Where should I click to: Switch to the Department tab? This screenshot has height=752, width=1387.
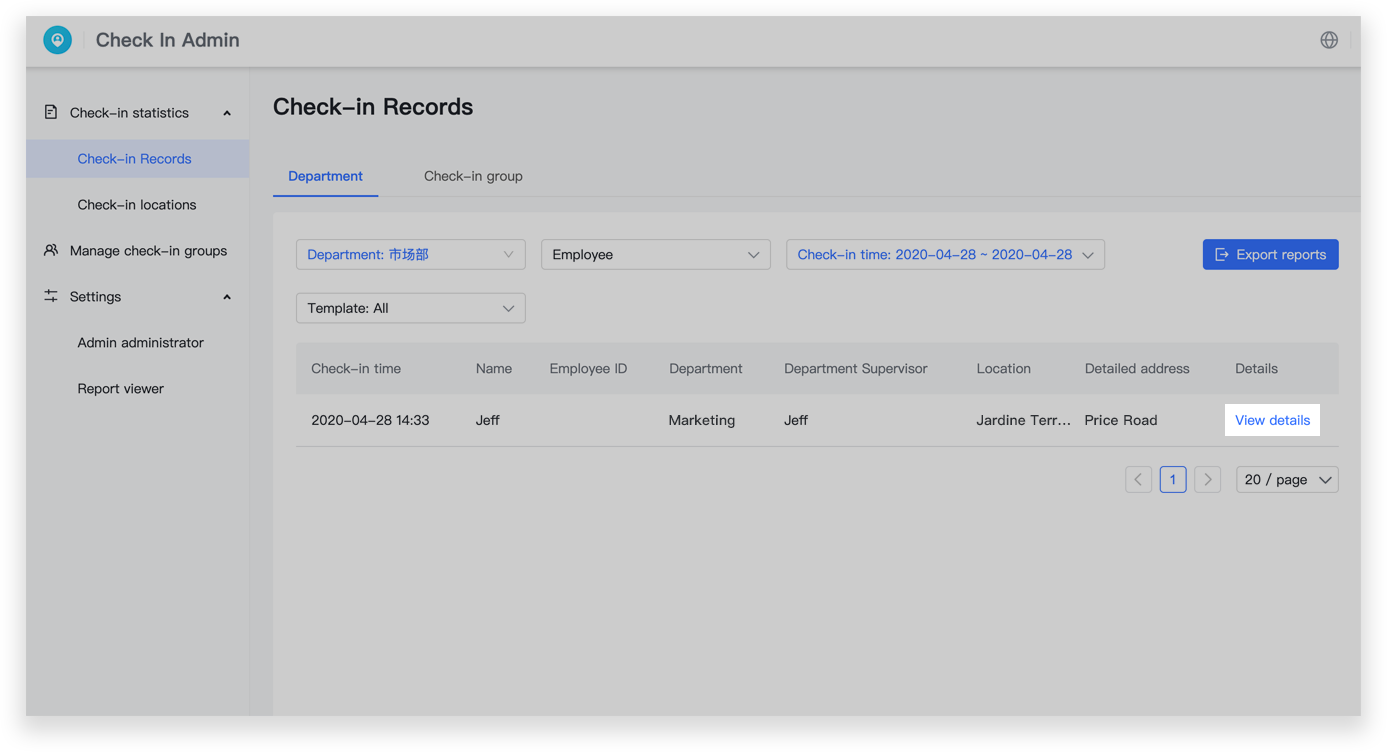click(x=325, y=176)
